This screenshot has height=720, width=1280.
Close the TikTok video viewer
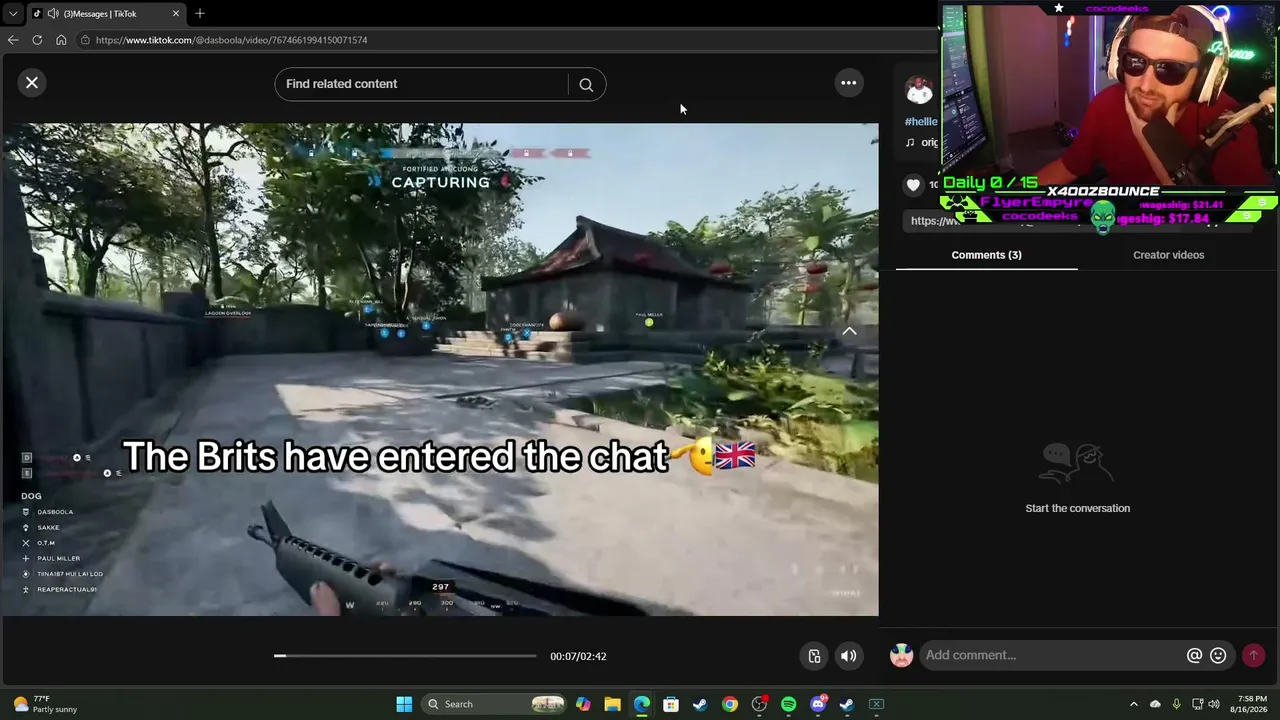point(32,83)
